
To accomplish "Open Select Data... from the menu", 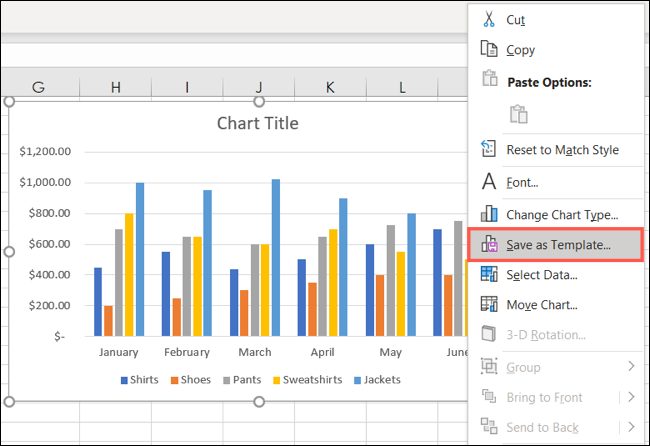I will click(555, 274).
